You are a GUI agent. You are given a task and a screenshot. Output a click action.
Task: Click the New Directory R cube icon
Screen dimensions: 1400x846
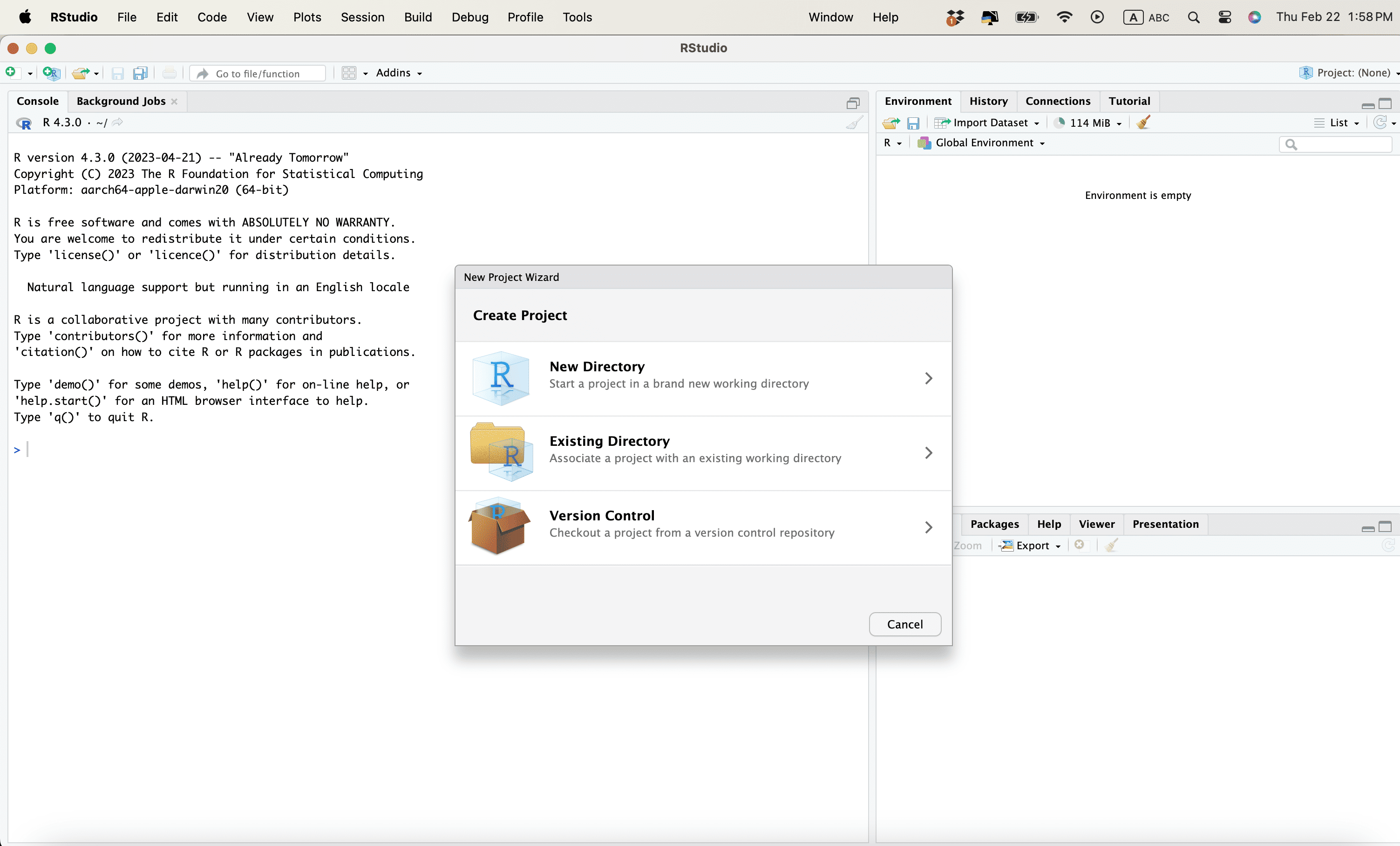pyautogui.click(x=501, y=378)
